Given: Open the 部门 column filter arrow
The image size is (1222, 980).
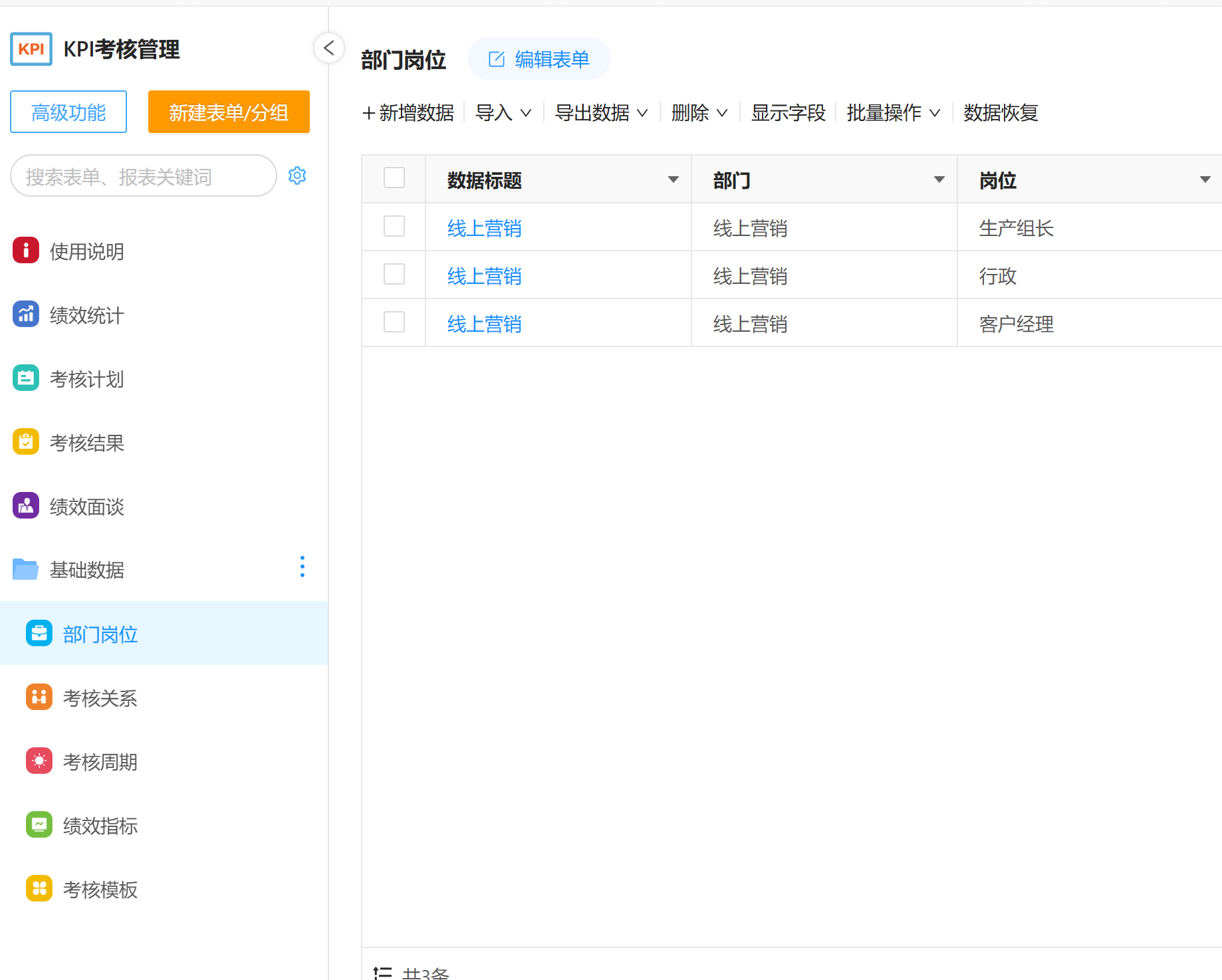Looking at the screenshot, I should [x=939, y=180].
